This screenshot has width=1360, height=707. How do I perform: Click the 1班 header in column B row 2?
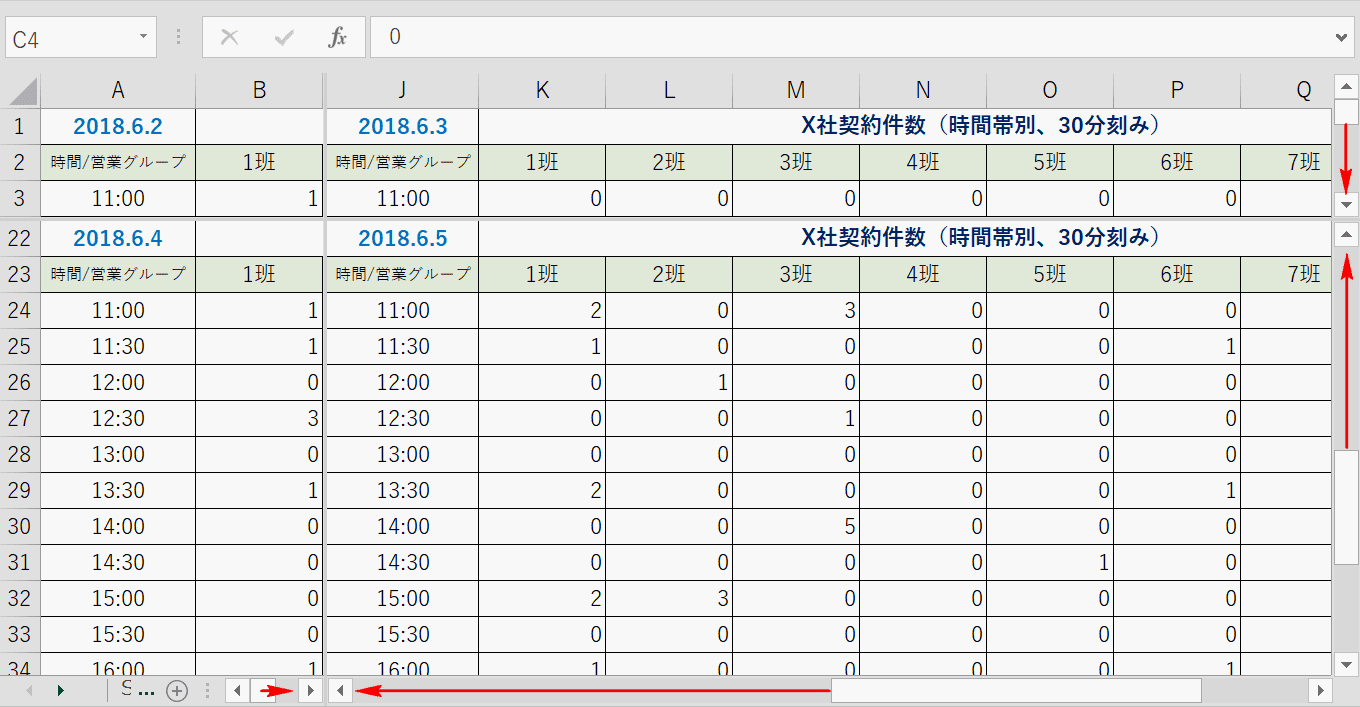[259, 163]
